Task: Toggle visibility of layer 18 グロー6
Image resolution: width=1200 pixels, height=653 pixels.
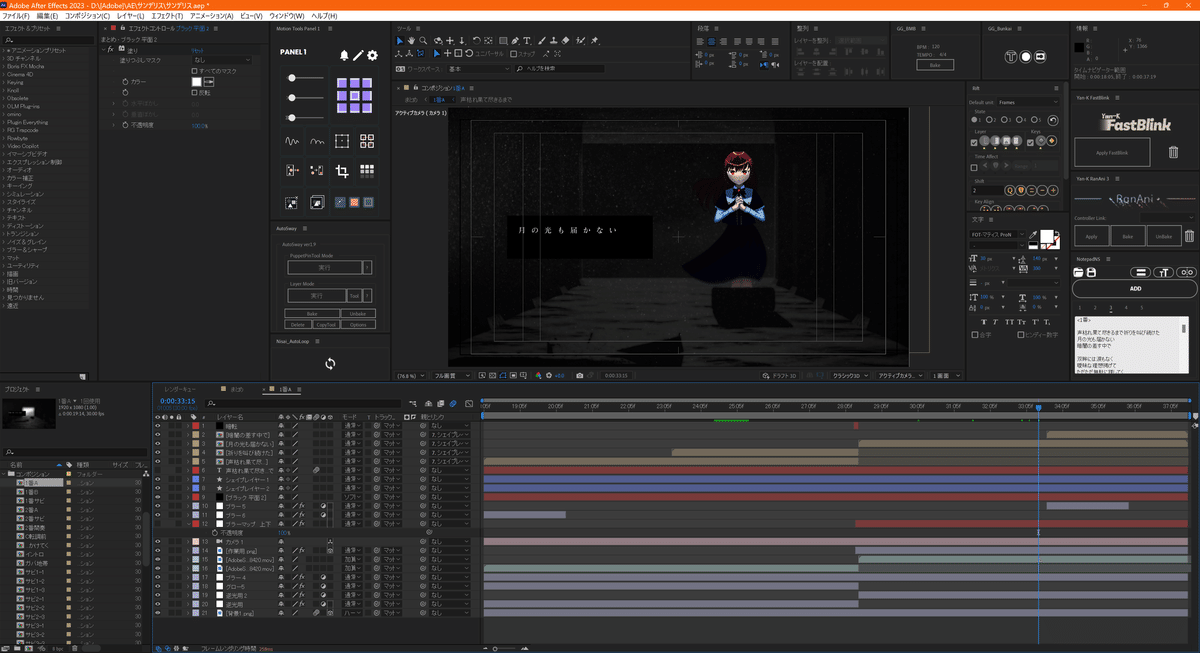Action: click(x=157, y=586)
